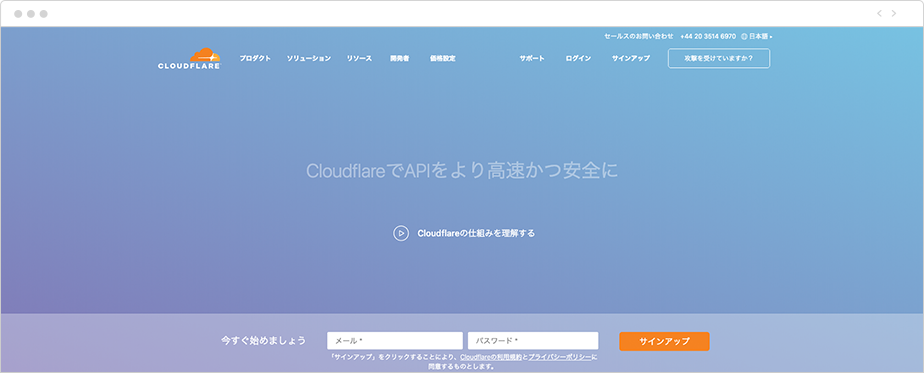This screenshot has height=373, width=924.
Task: Click the 攻撃を受けていますか？ outlined button
Action: [719, 58]
